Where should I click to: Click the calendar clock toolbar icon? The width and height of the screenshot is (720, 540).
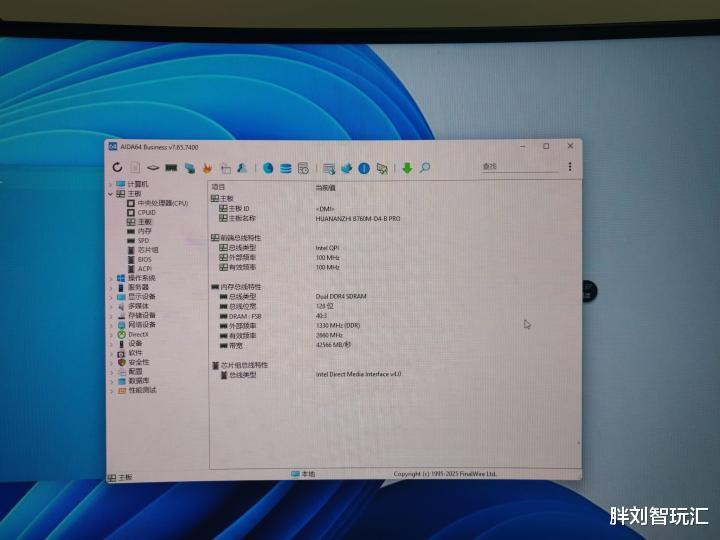click(303, 169)
